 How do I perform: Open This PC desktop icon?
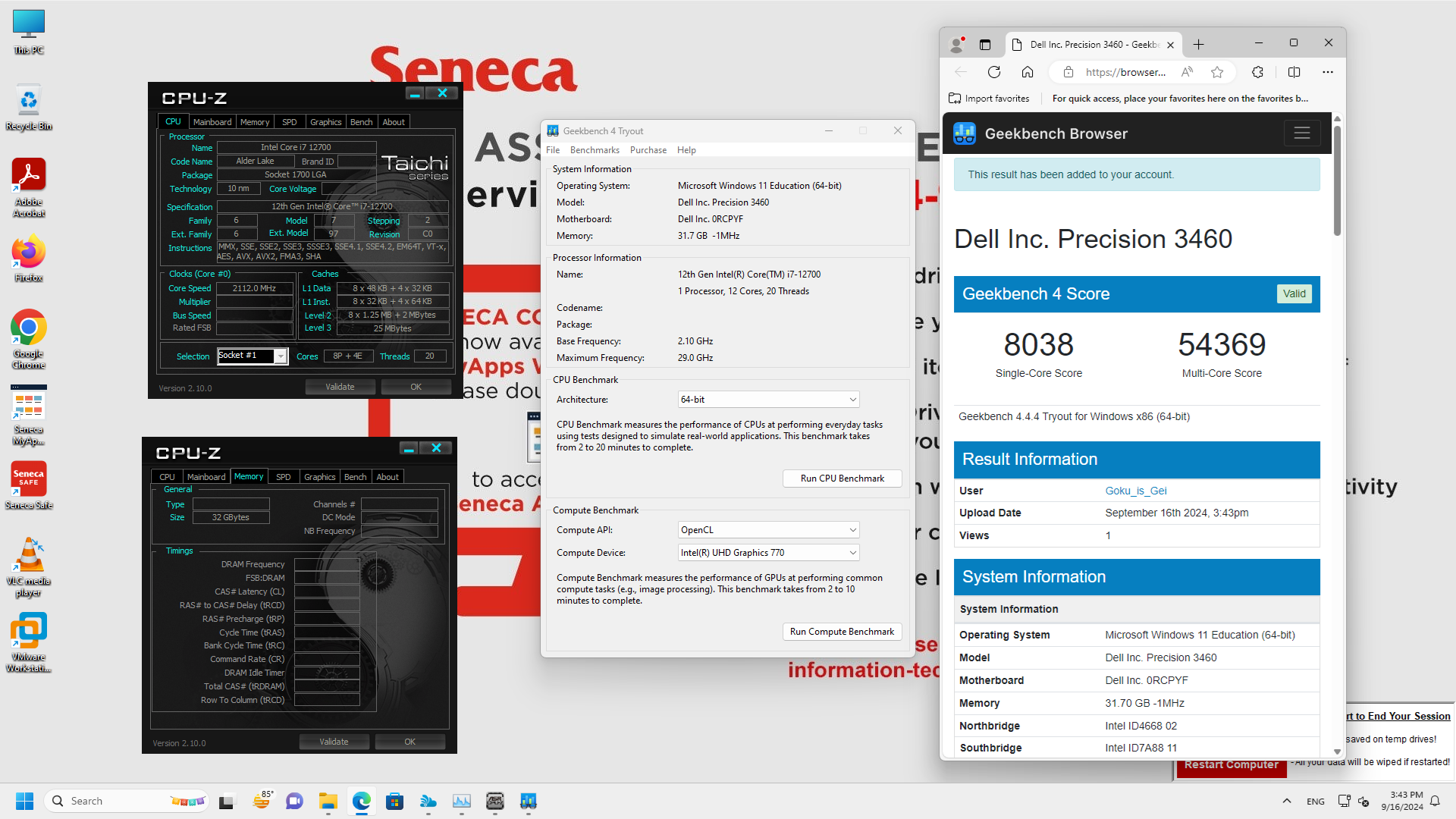click(29, 32)
